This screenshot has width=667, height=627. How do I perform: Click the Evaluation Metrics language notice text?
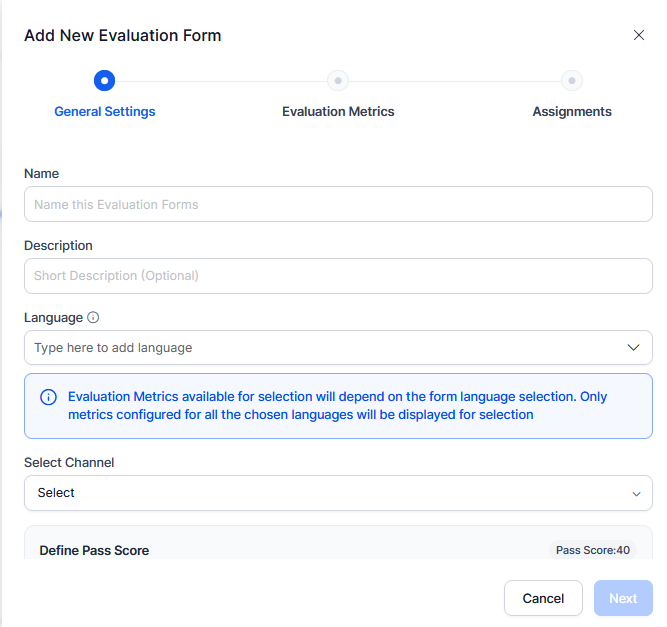pos(337,405)
